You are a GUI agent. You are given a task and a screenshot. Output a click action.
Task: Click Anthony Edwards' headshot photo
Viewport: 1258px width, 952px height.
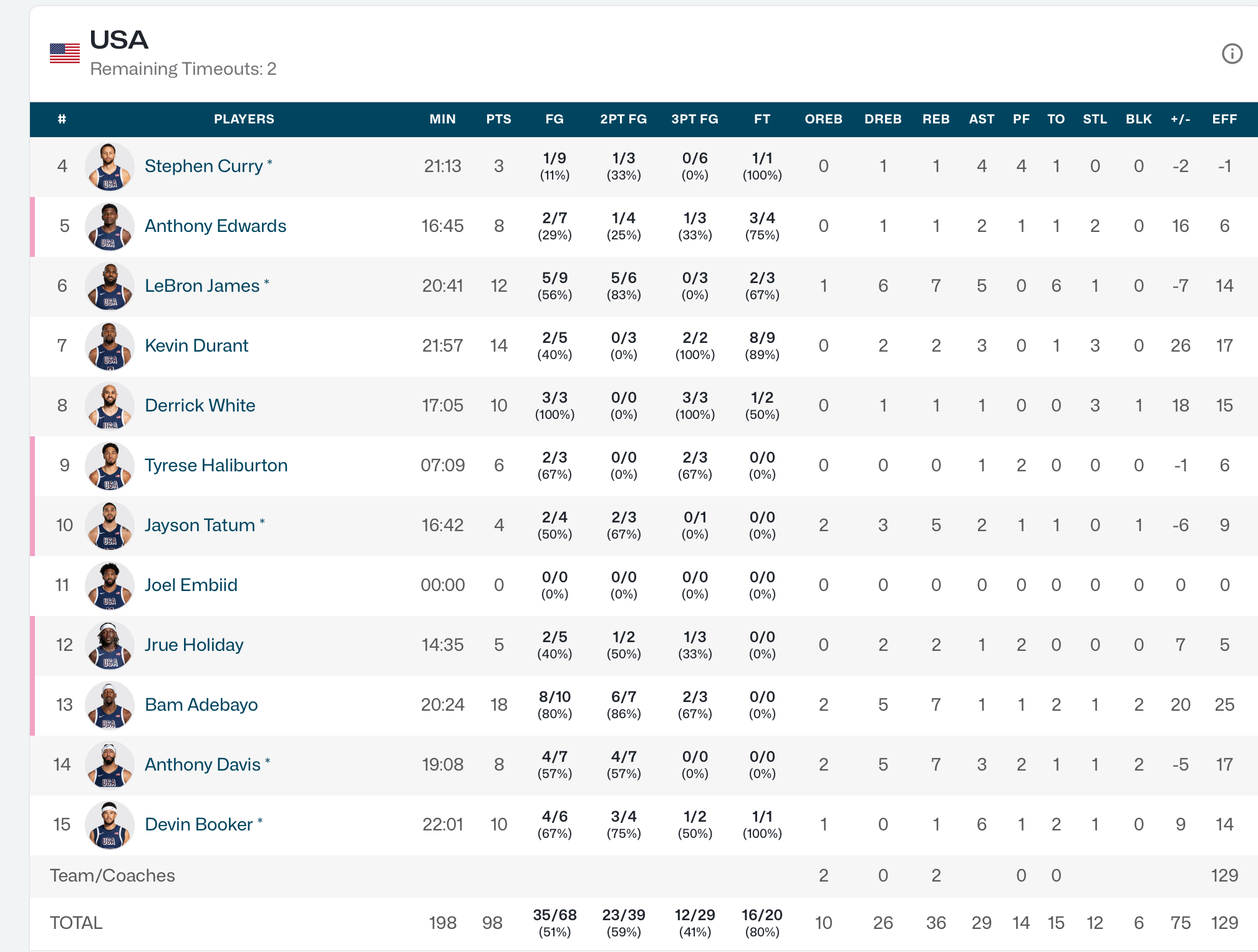(x=110, y=226)
